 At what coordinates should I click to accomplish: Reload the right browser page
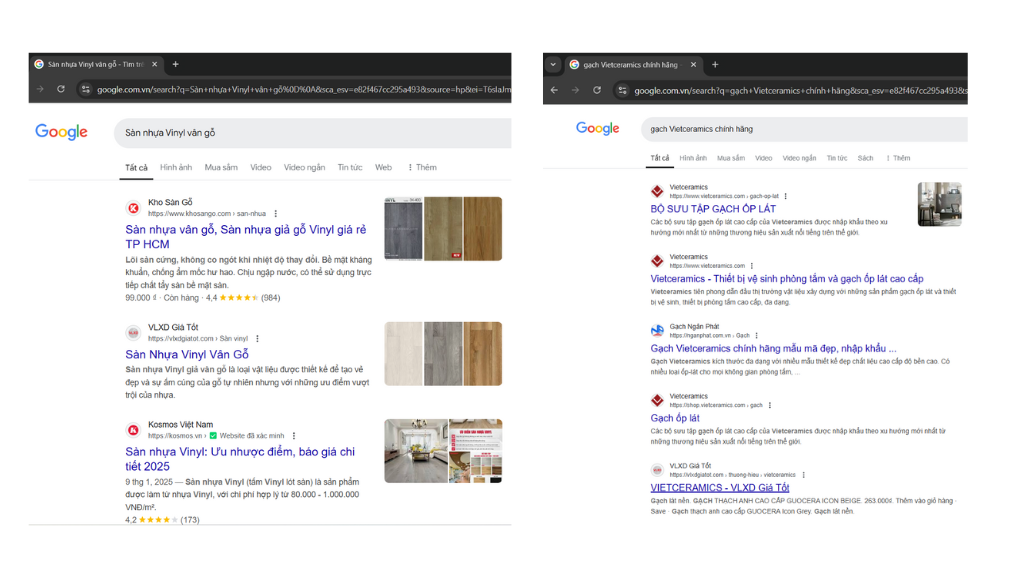coord(596,90)
